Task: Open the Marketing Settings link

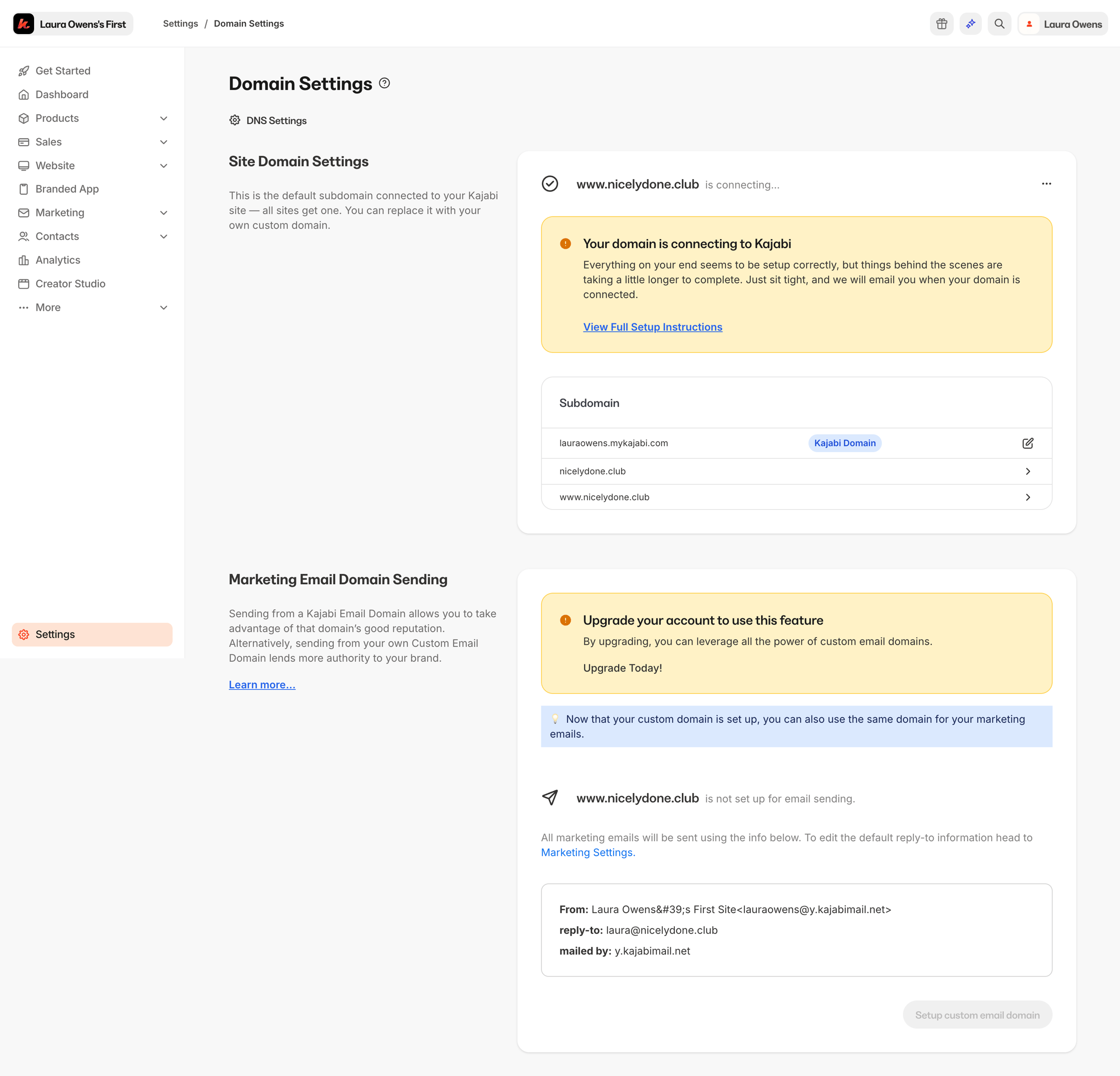Action: 588,852
